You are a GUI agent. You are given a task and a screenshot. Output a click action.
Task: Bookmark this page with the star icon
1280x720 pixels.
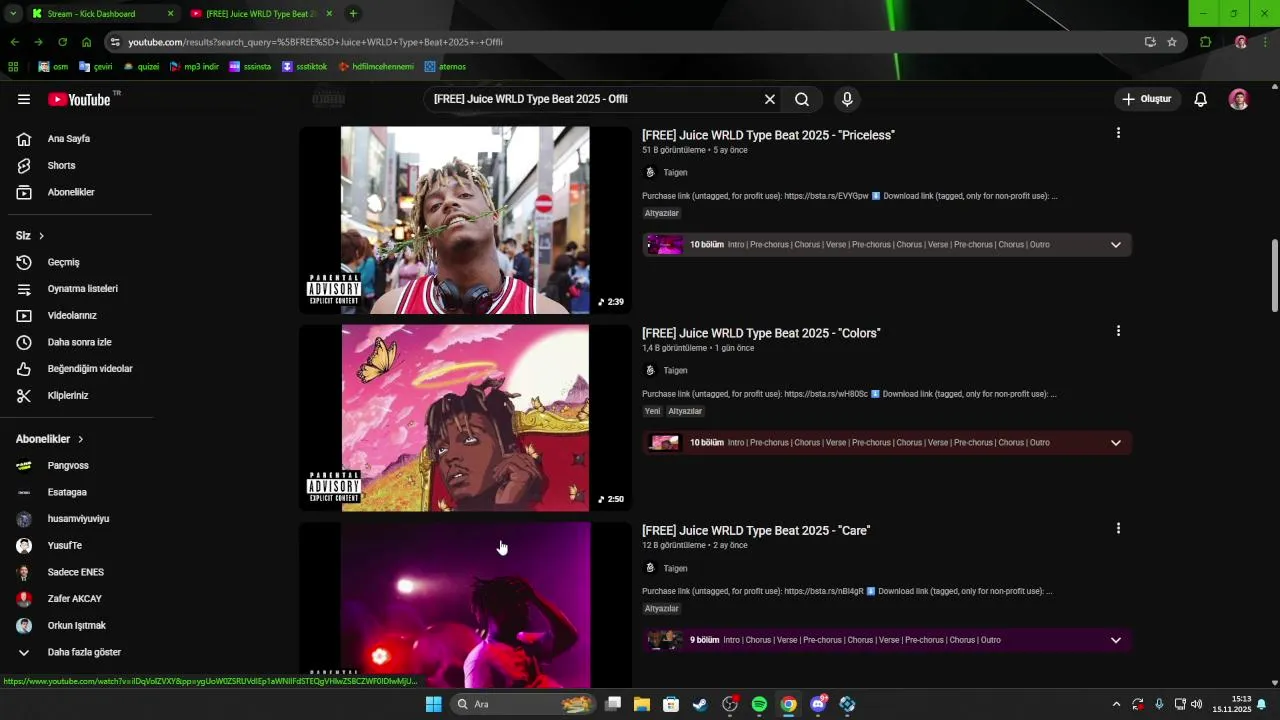point(1172,42)
